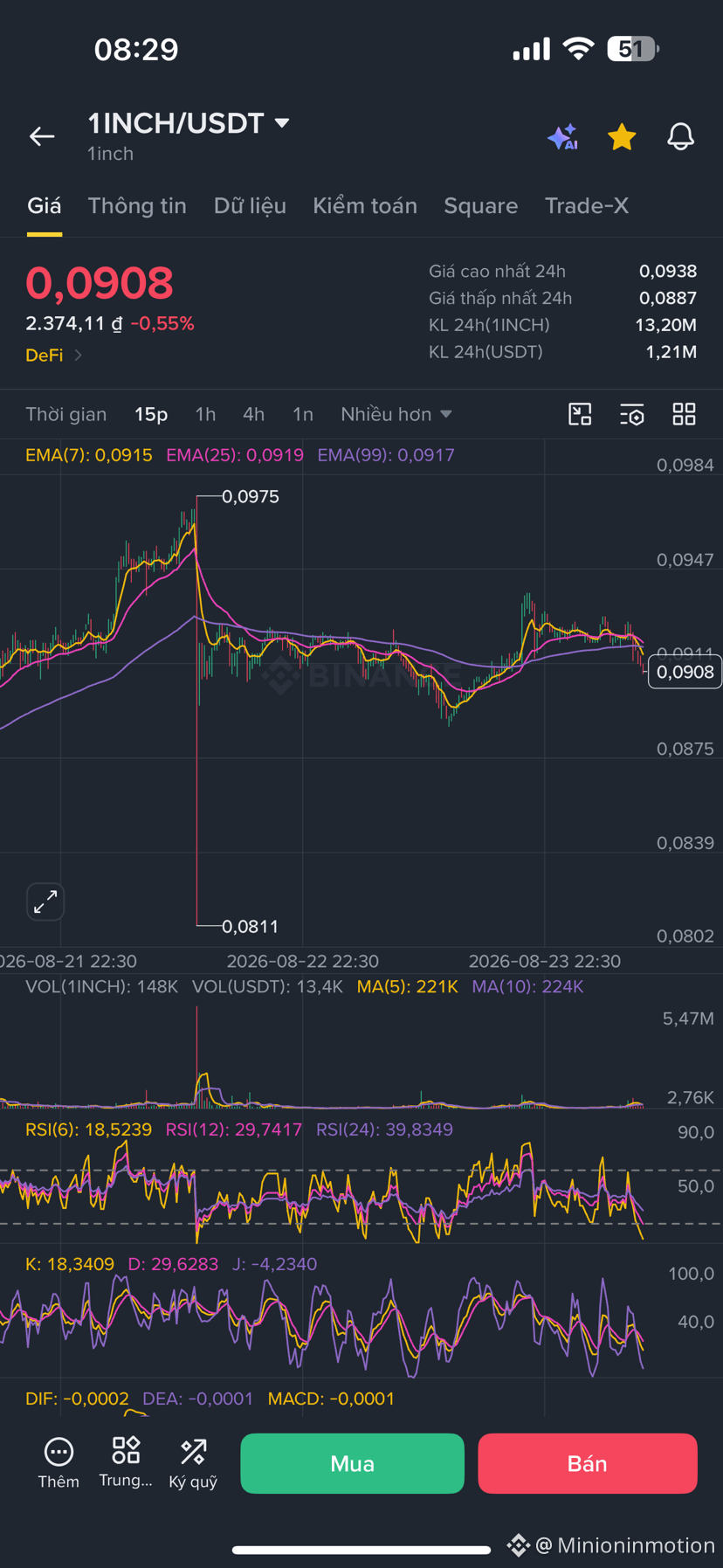This screenshot has height=1568, width=723.
Task: Expand the 1INCH/USDT pair dropdown
Action: point(282,123)
